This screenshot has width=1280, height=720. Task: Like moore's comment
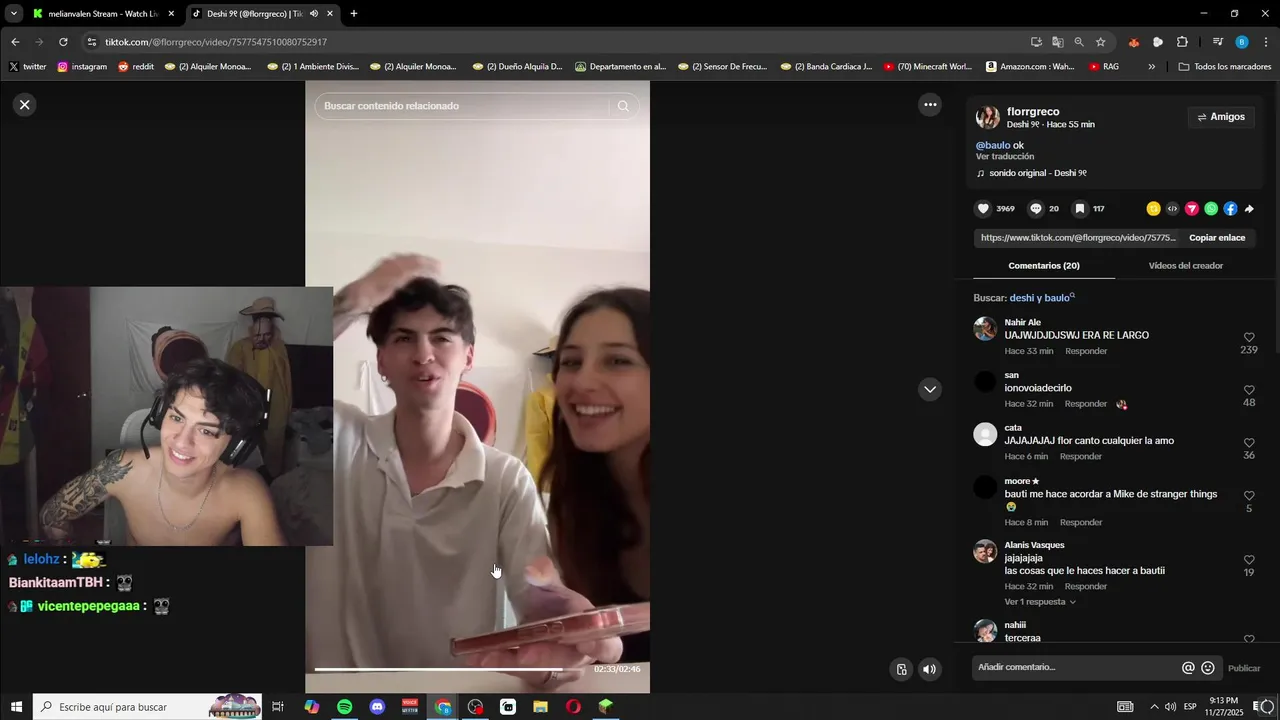pyautogui.click(x=1249, y=496)
